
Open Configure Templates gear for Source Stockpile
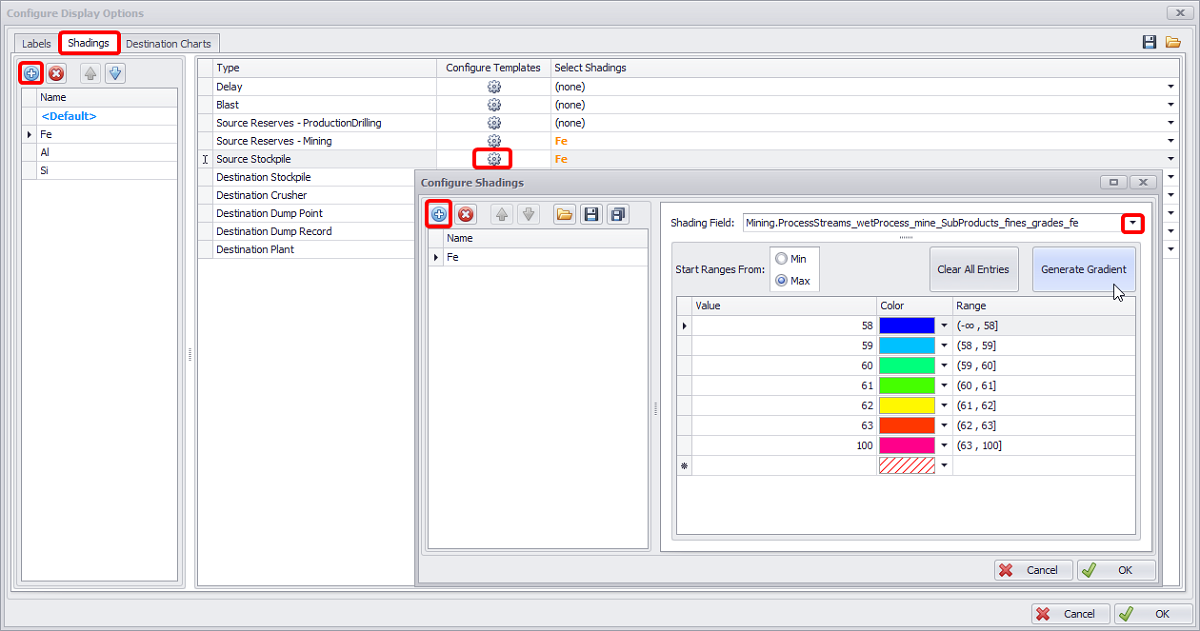[493, 159]
